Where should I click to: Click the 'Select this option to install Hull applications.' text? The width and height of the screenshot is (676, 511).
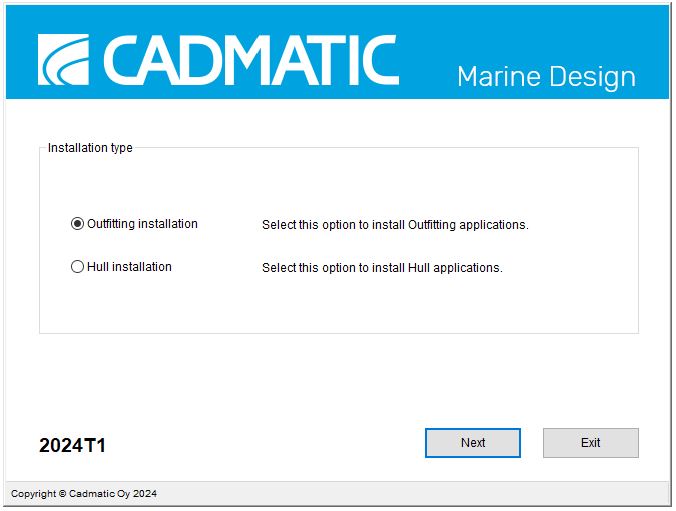pos(382,268)
